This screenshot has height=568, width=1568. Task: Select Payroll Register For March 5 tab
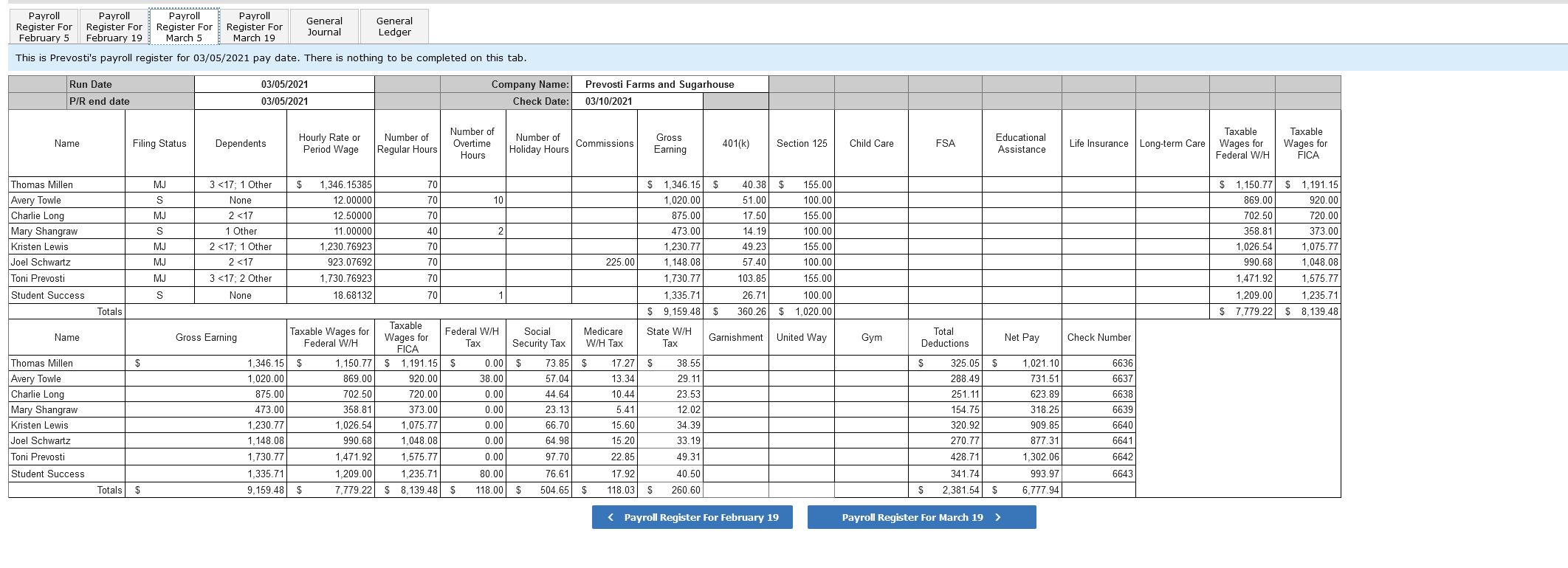[185, 27]
